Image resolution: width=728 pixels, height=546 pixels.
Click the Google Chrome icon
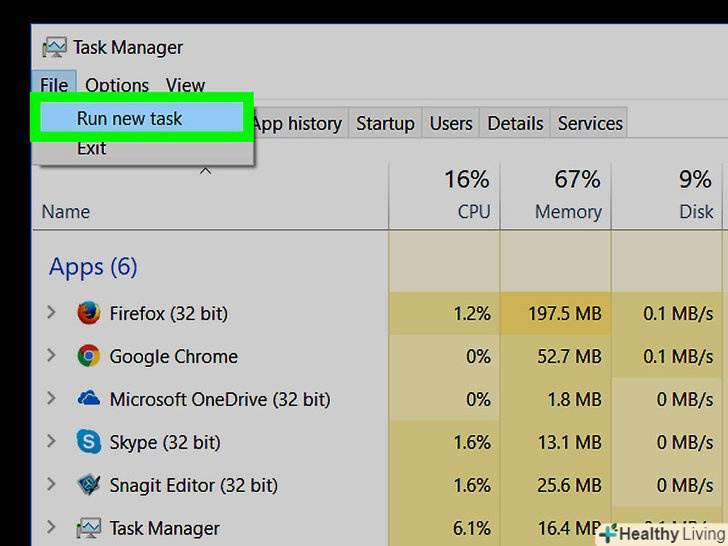[89, 356]
